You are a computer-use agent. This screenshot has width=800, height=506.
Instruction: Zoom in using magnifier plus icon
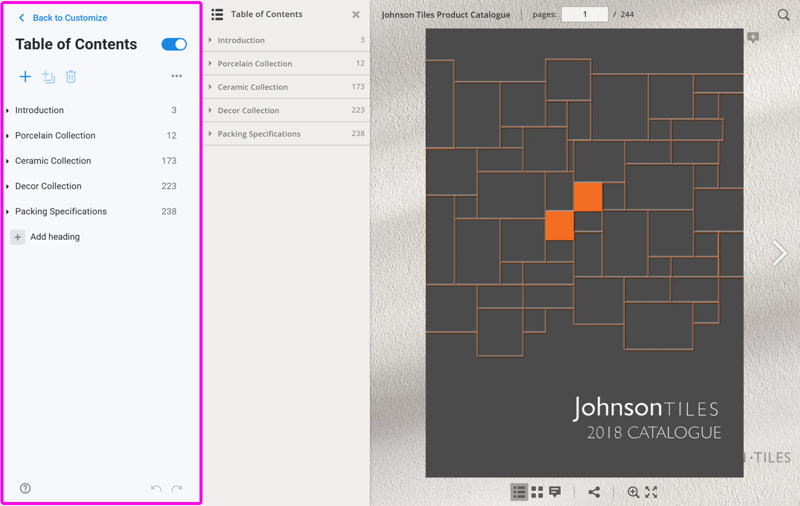click(x=633, y=492)
